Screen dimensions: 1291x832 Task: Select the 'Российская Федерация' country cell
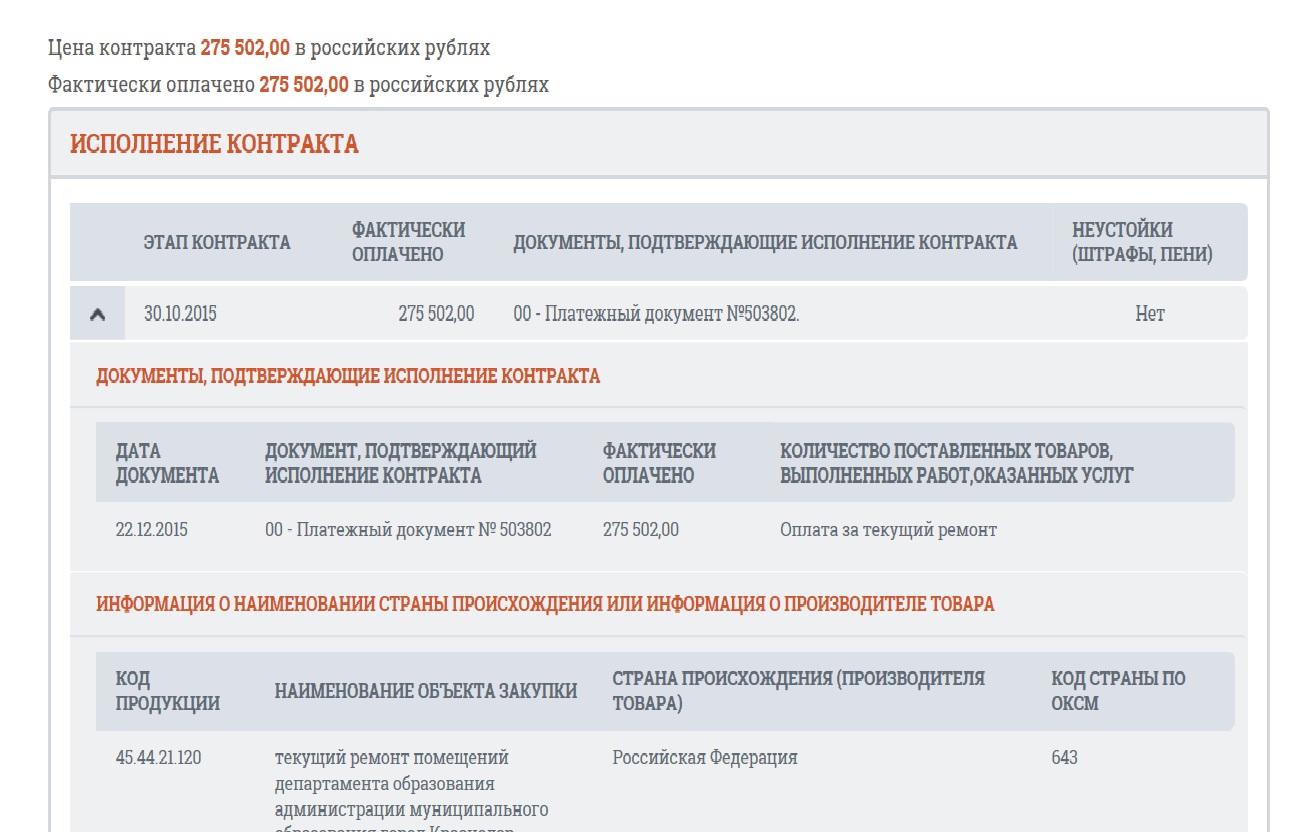(x=705, y=758)
